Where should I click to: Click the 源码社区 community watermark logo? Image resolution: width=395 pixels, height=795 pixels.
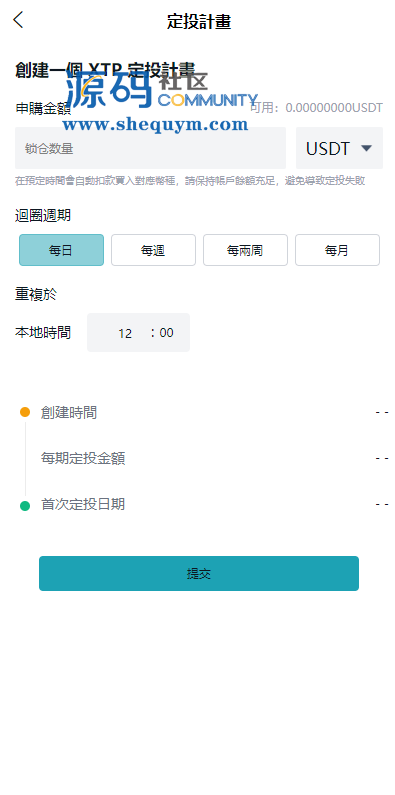(162, 90)
